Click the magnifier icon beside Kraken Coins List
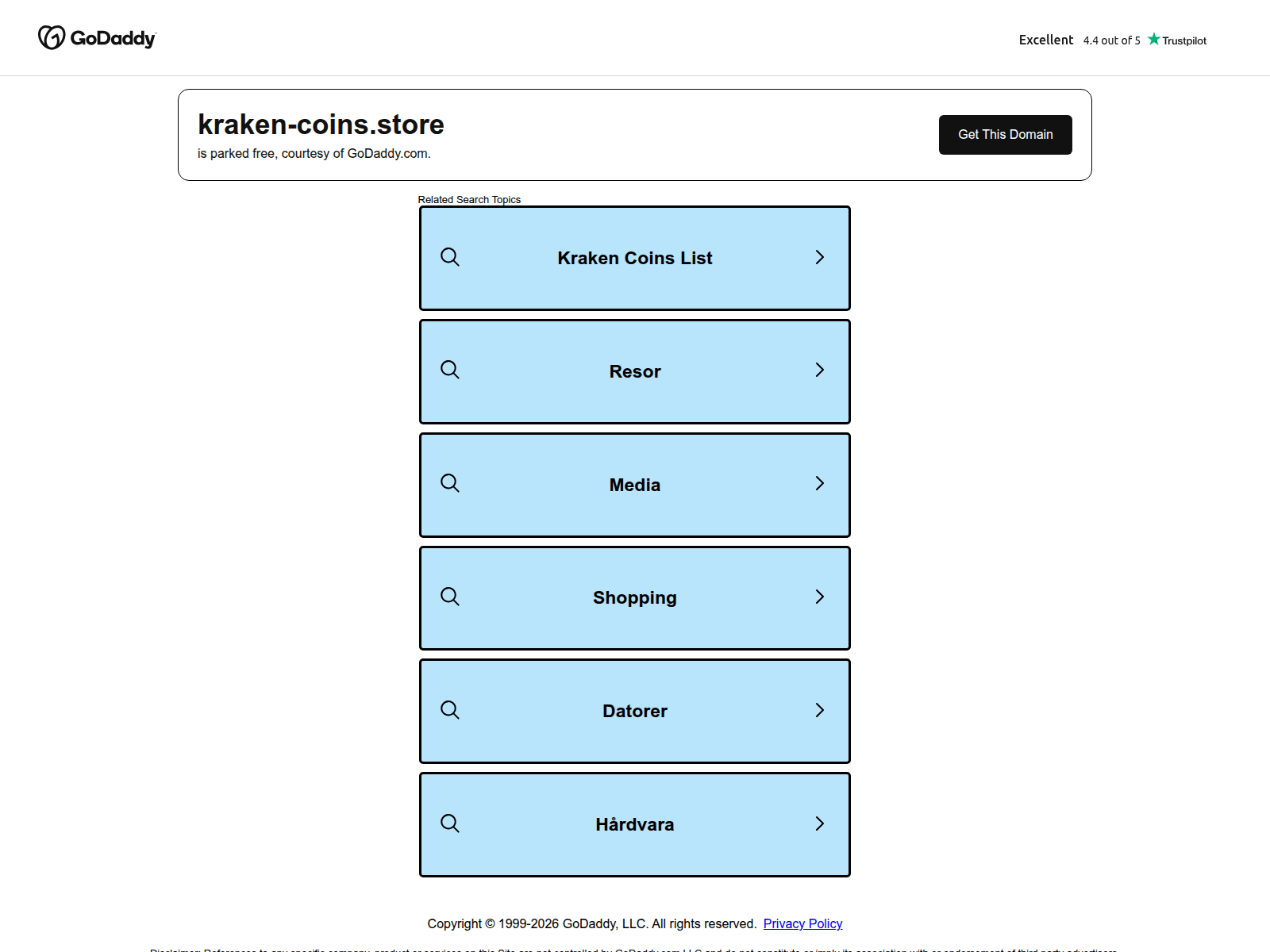The height and width of the screenshot is (952, 1270). (450, 257)
